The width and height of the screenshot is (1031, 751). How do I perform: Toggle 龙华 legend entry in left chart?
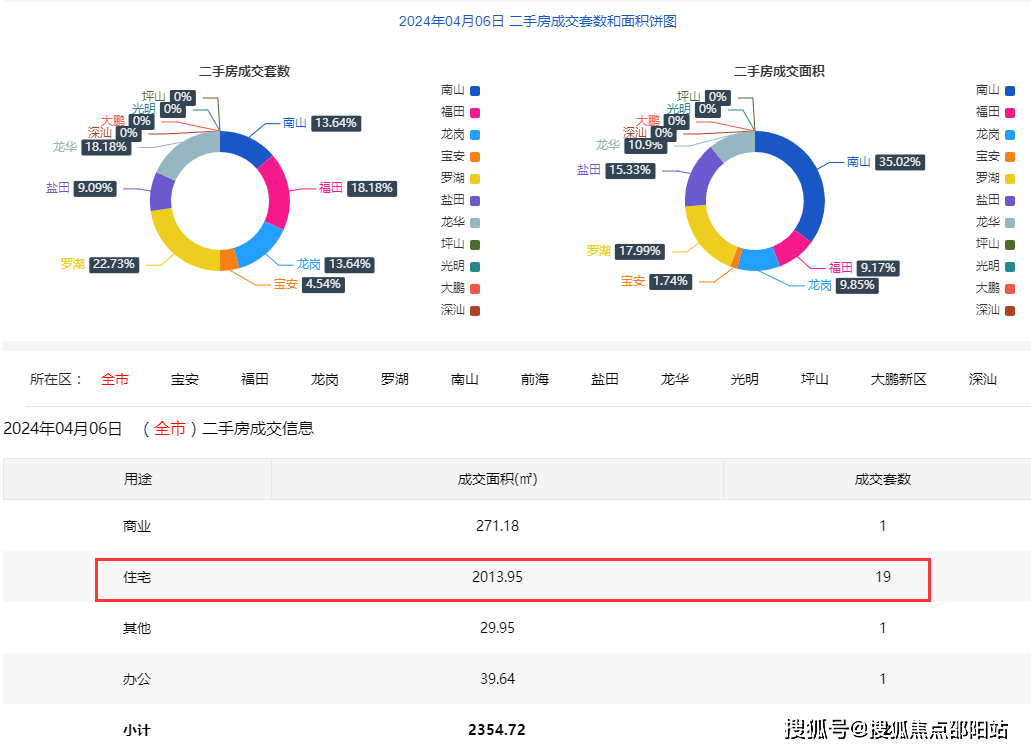(460, 222)
